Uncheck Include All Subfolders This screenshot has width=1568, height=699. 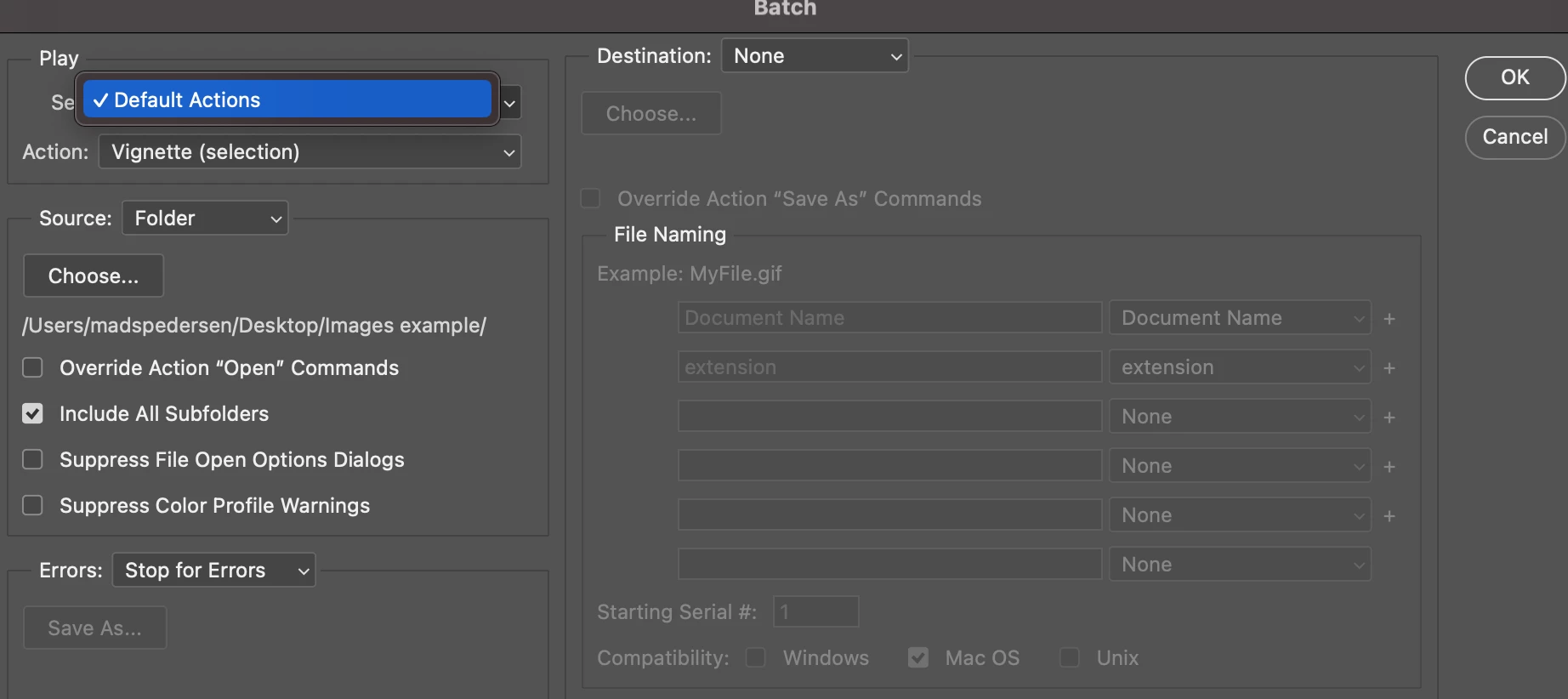(32, 414)
